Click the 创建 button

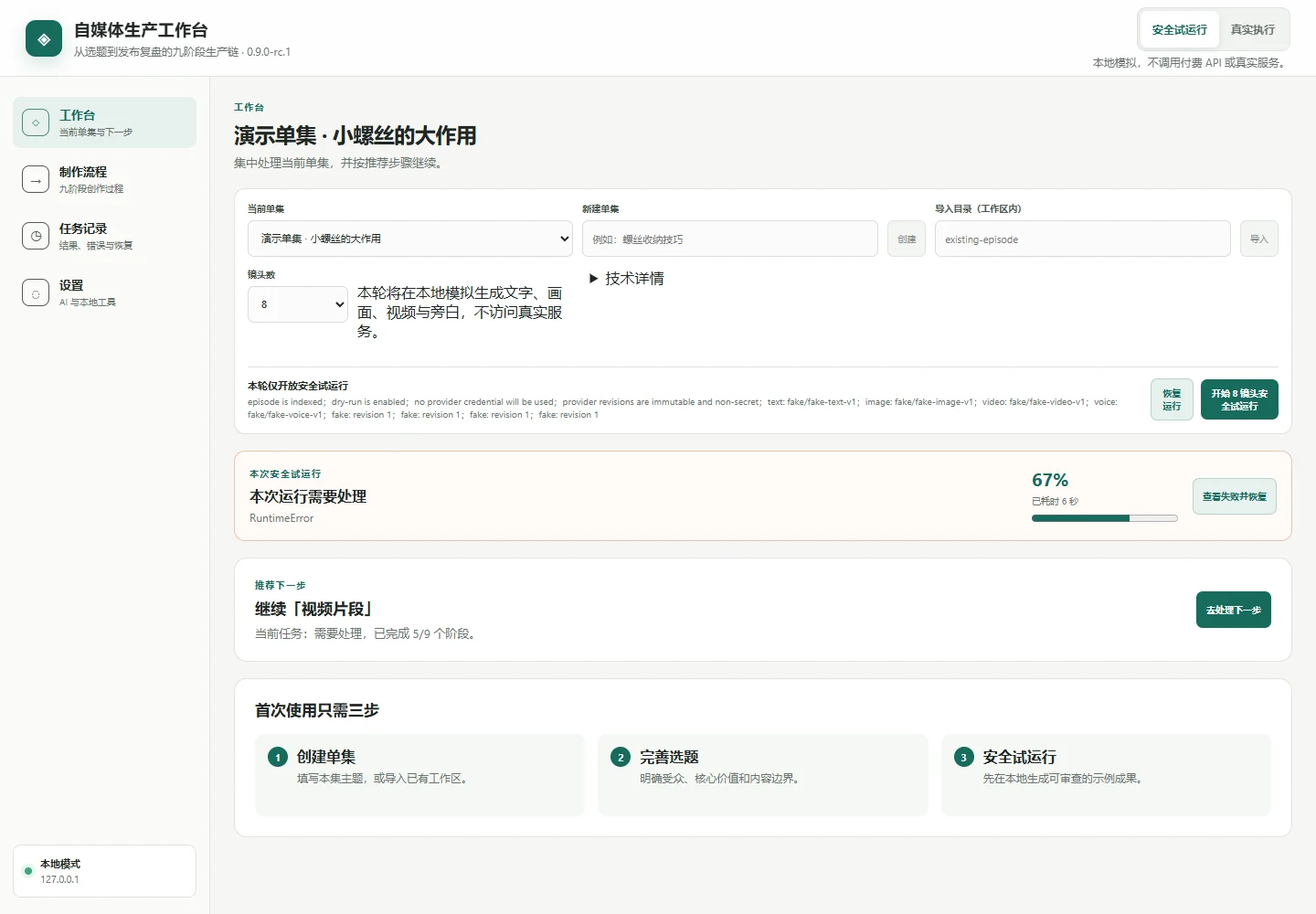pos(907,239)
